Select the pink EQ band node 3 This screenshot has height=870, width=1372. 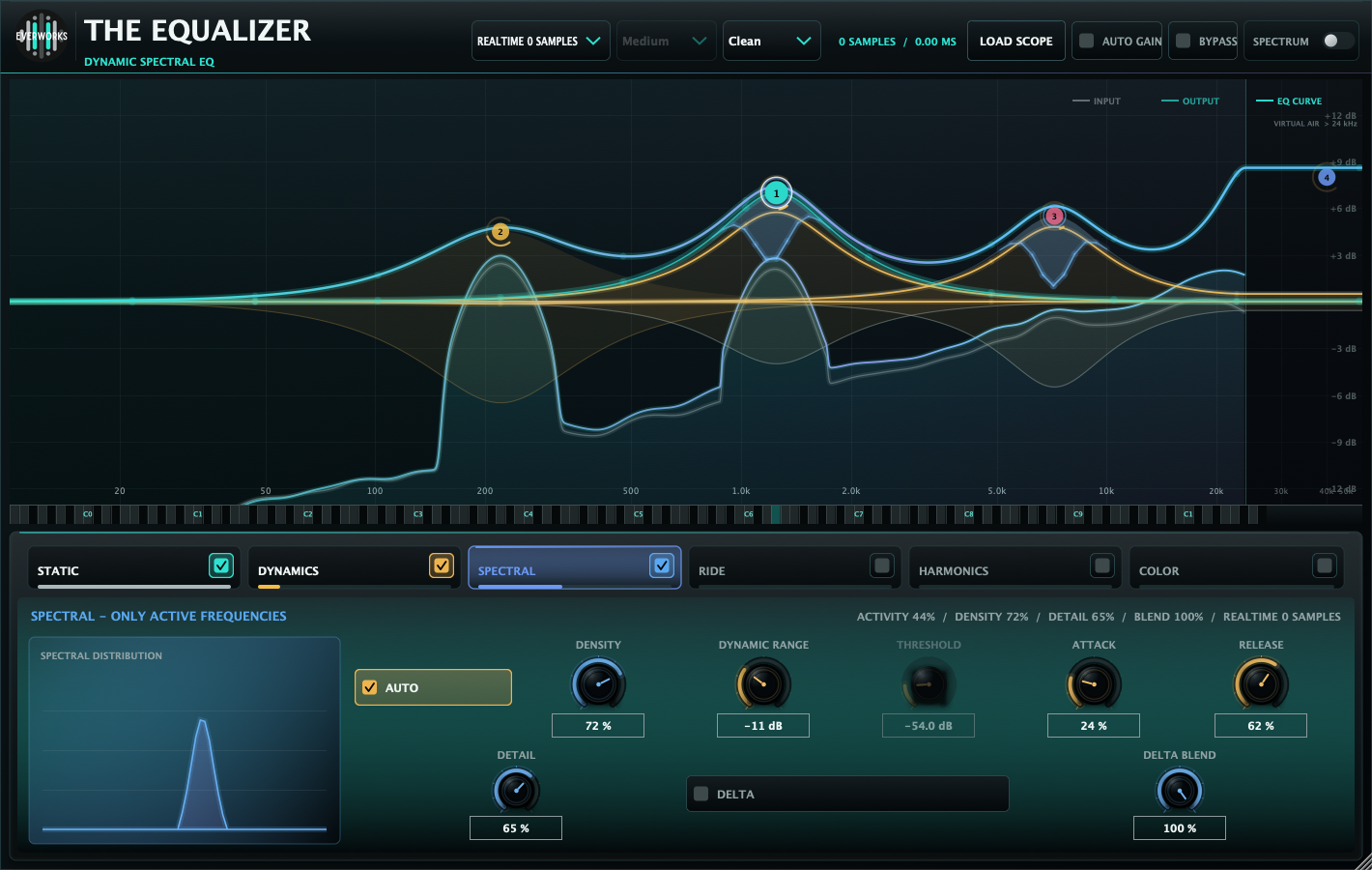pyautogui.click(x=1054, y=216)
